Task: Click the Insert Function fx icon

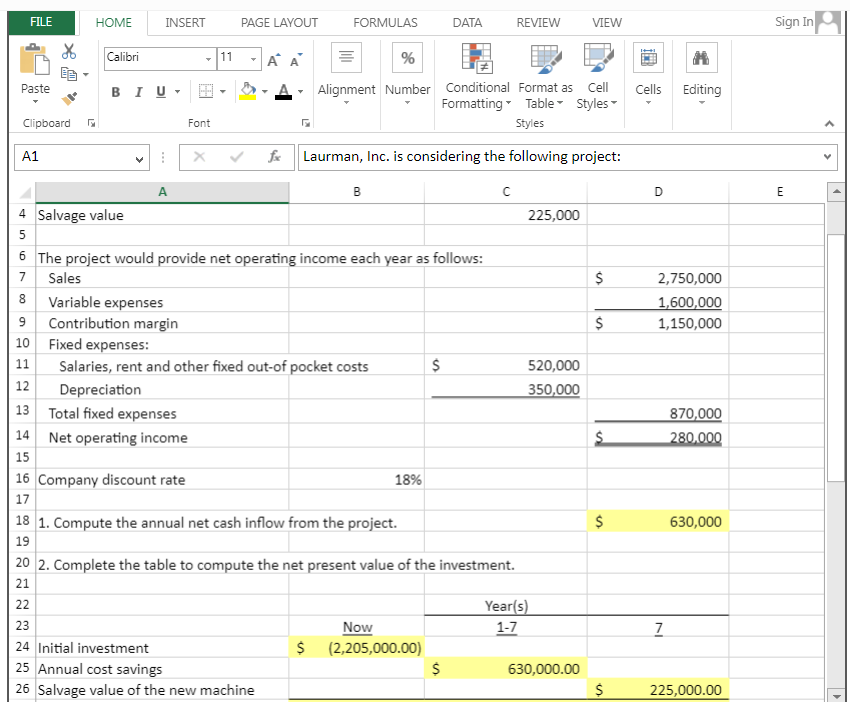Action: pos(273,157)
